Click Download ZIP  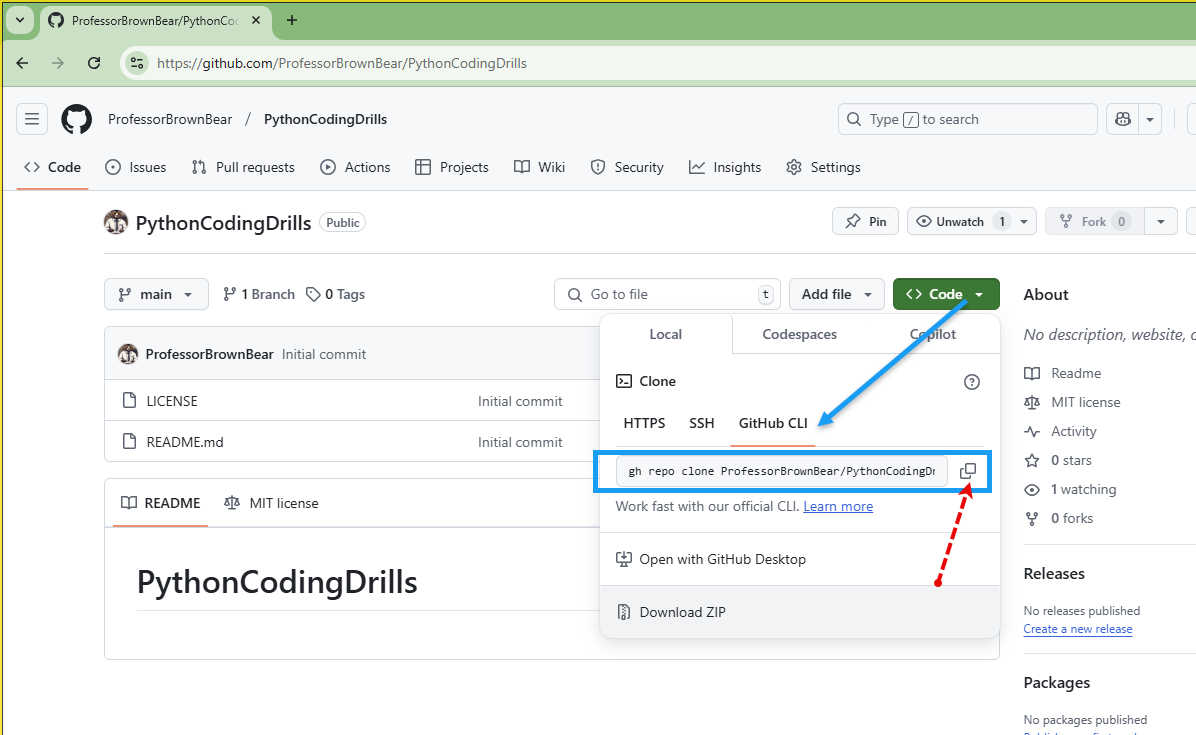click(671, 612)
